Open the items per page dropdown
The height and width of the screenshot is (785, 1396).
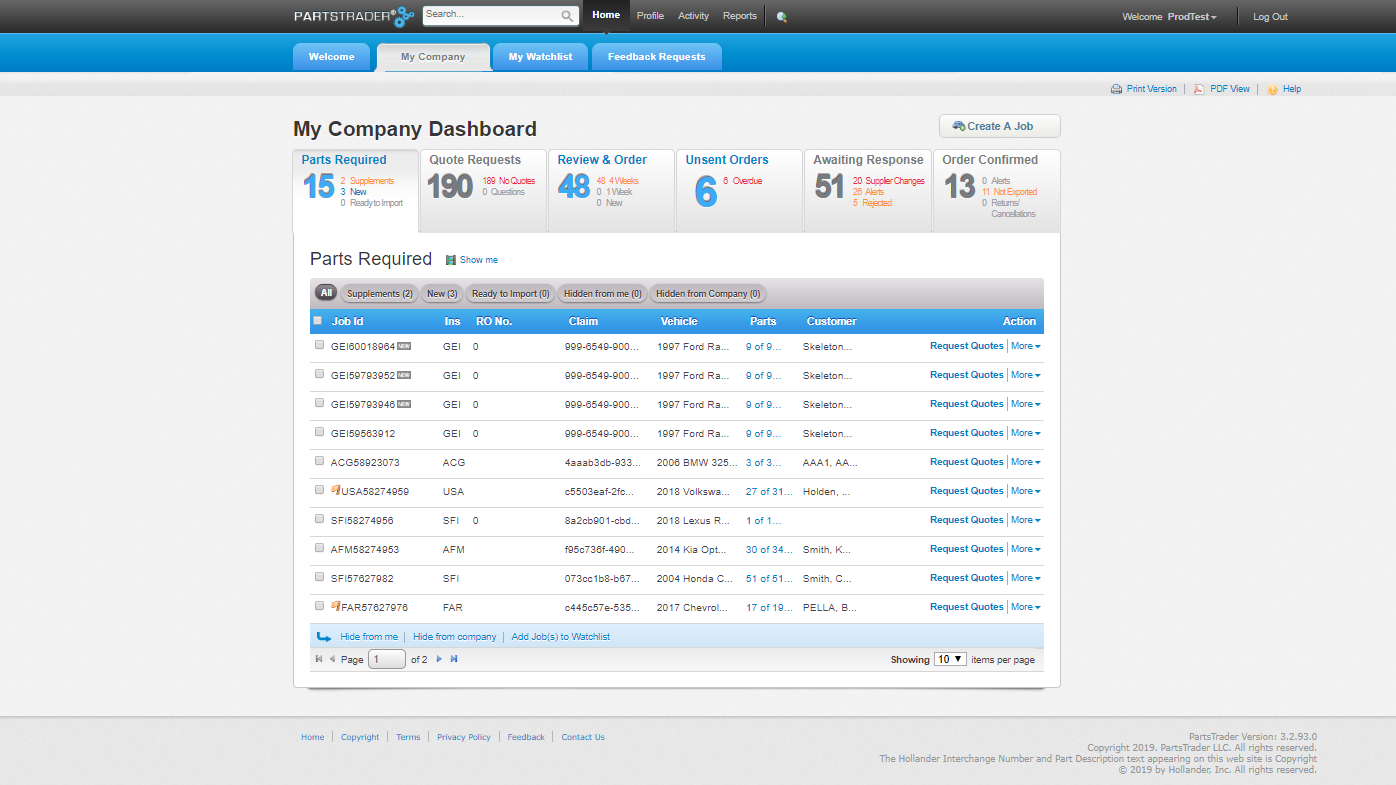click(x=949, y=659)
